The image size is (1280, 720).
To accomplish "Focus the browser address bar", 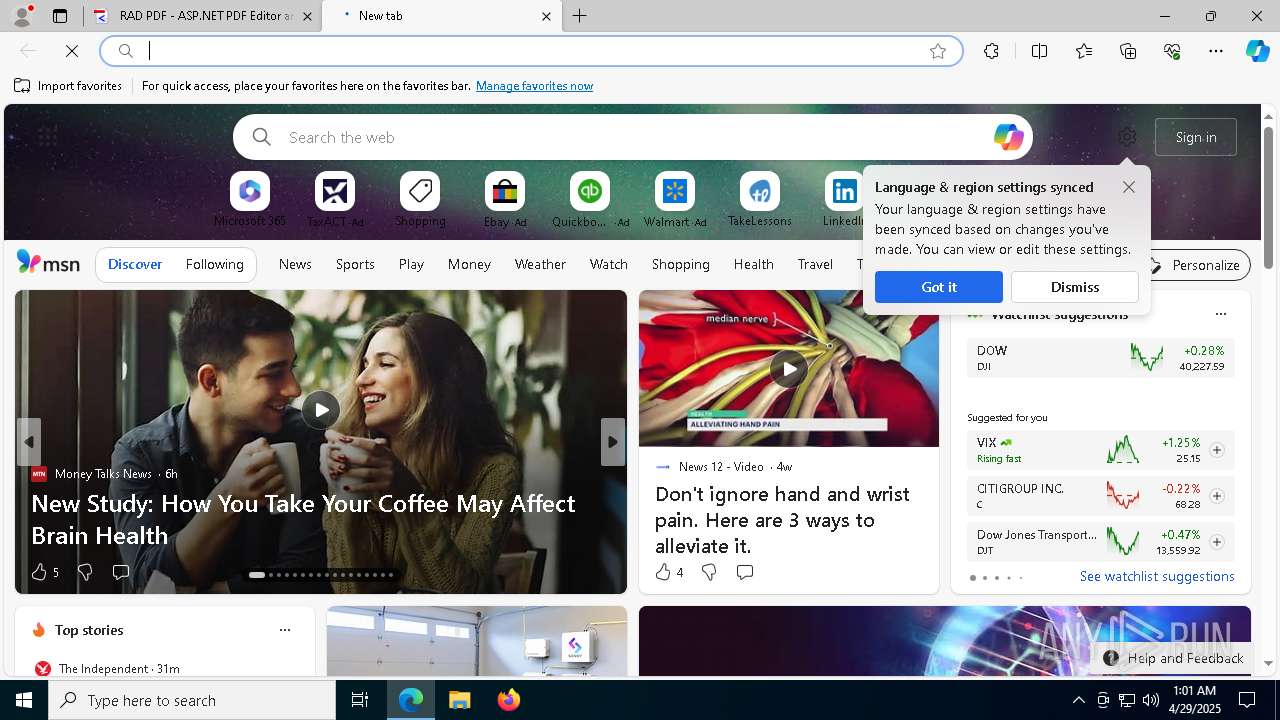I will click(530, 51).
